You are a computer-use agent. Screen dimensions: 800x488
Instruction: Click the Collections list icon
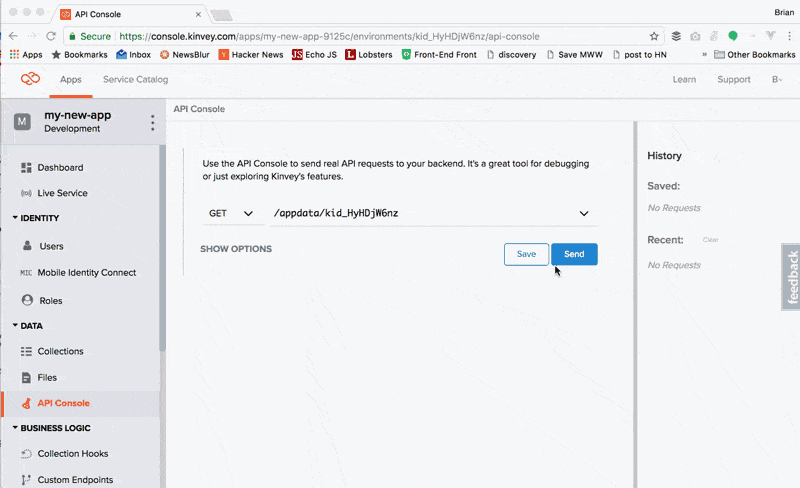coord(27,352)
